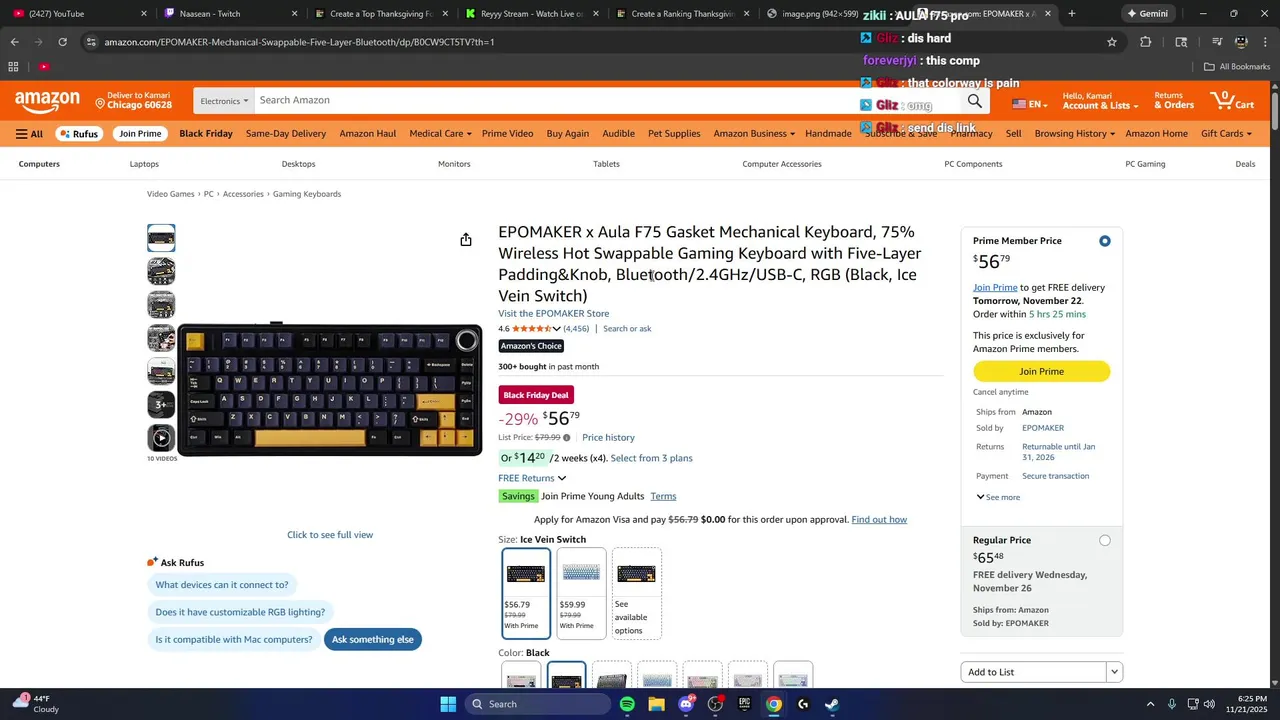This screenshot has height=720, width=1280.
Task: Play the product video thumbnail
Action: (x=161, y=438)
